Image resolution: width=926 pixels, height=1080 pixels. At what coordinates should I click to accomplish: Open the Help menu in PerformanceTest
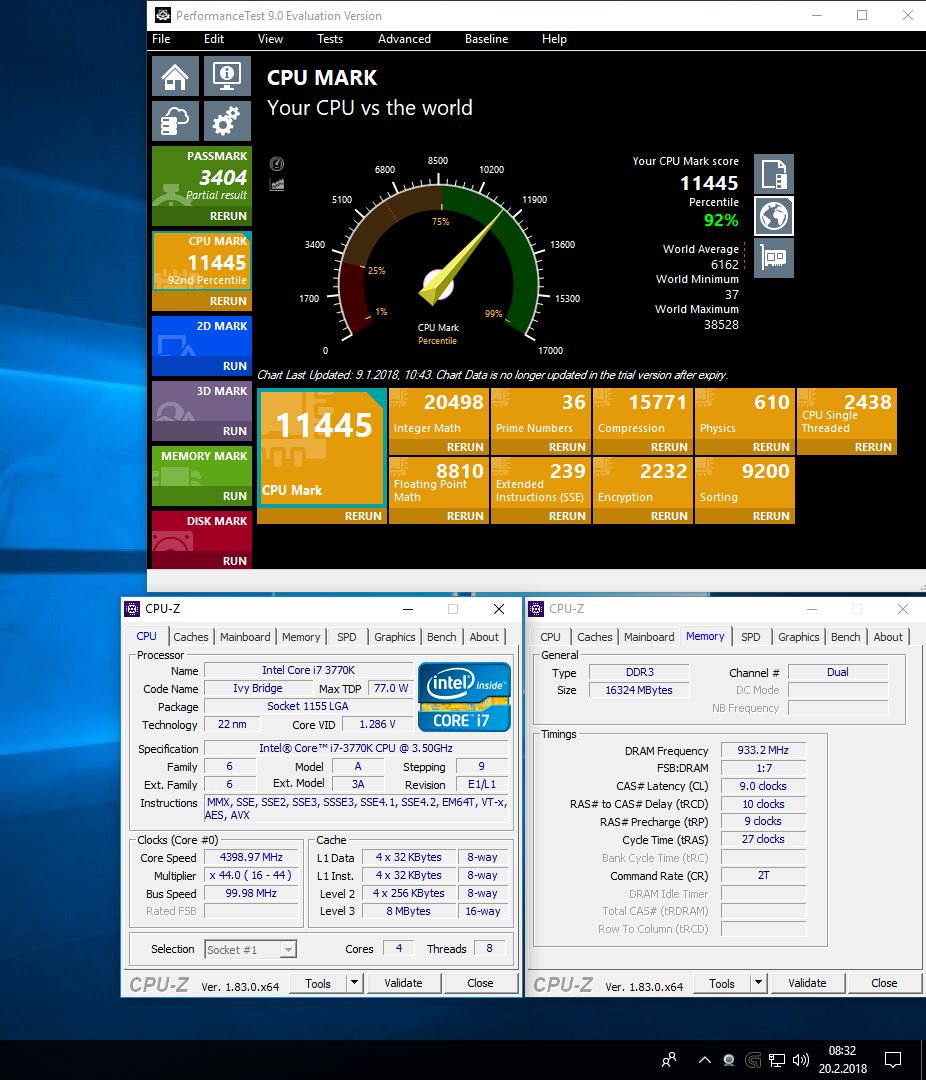coord(554,39)
